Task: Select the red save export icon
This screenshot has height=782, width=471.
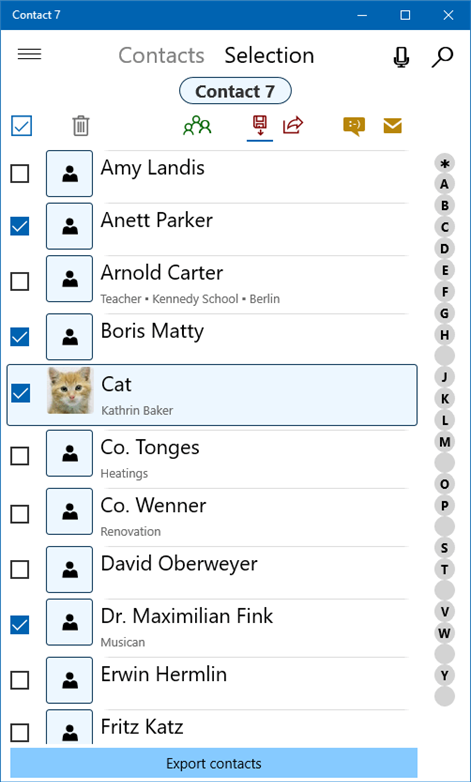Action: pos(259,126)
